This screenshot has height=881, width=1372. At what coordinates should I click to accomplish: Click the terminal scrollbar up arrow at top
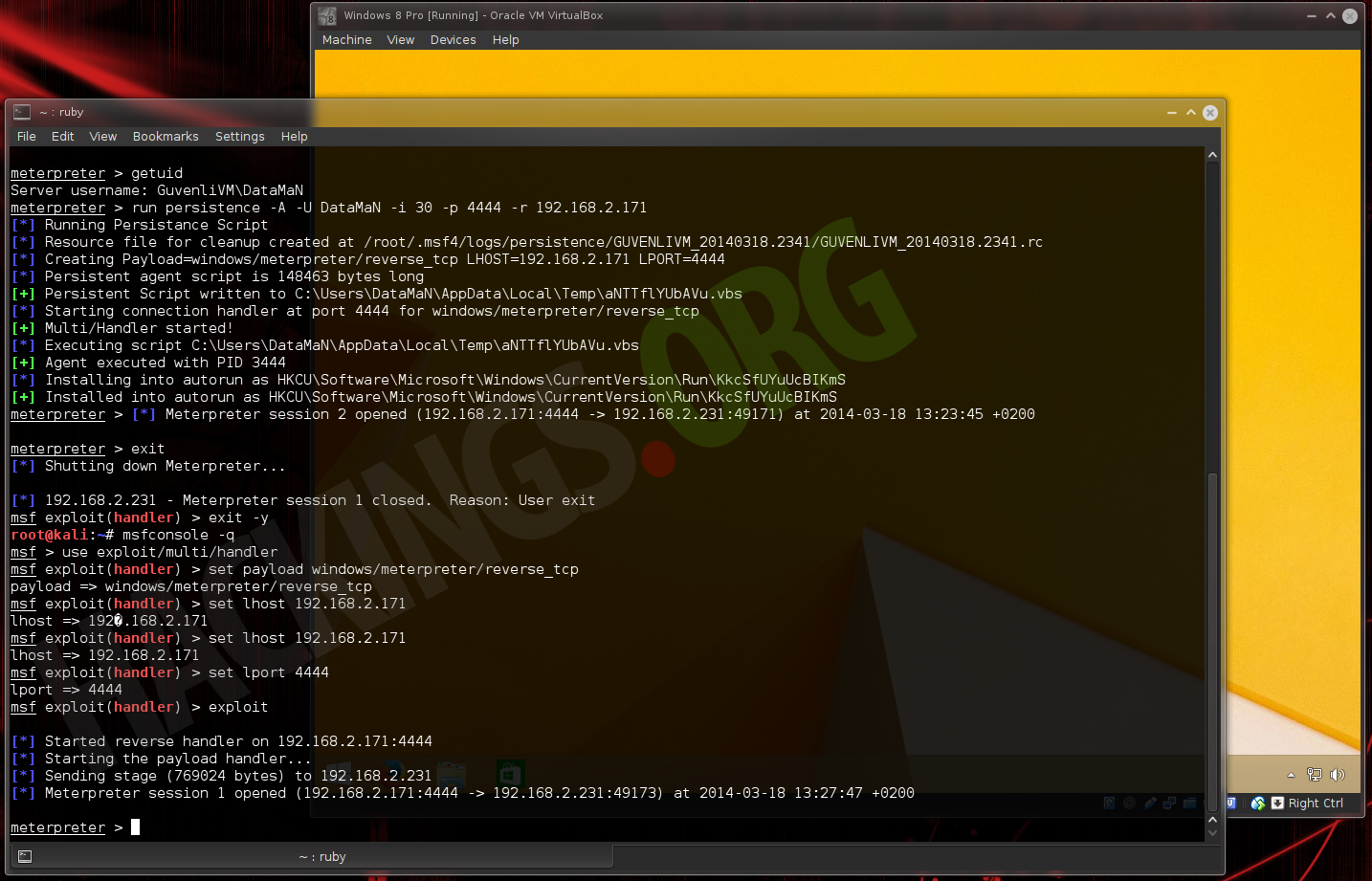pos(1212,155)
